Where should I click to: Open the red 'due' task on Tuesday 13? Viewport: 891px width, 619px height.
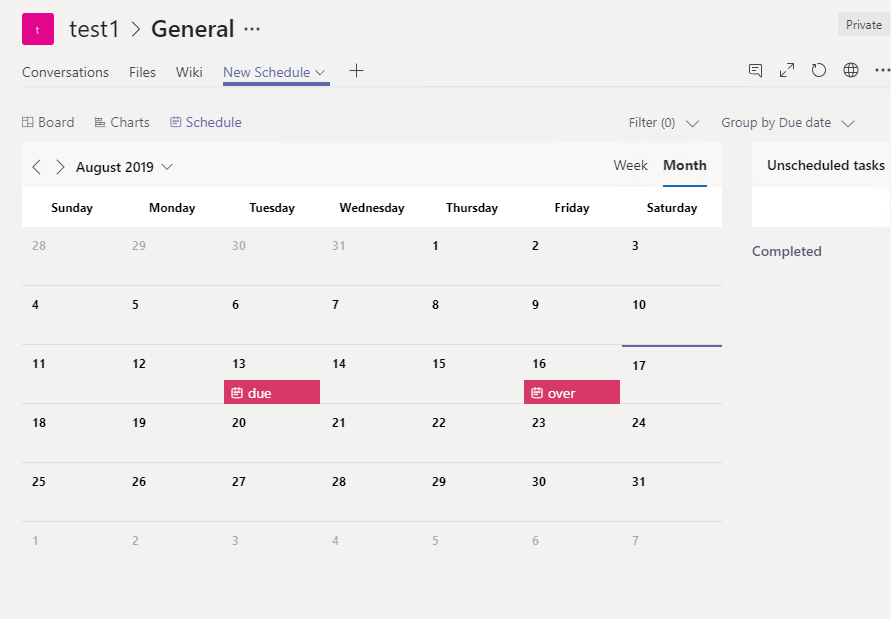click(x=271, y=393)
